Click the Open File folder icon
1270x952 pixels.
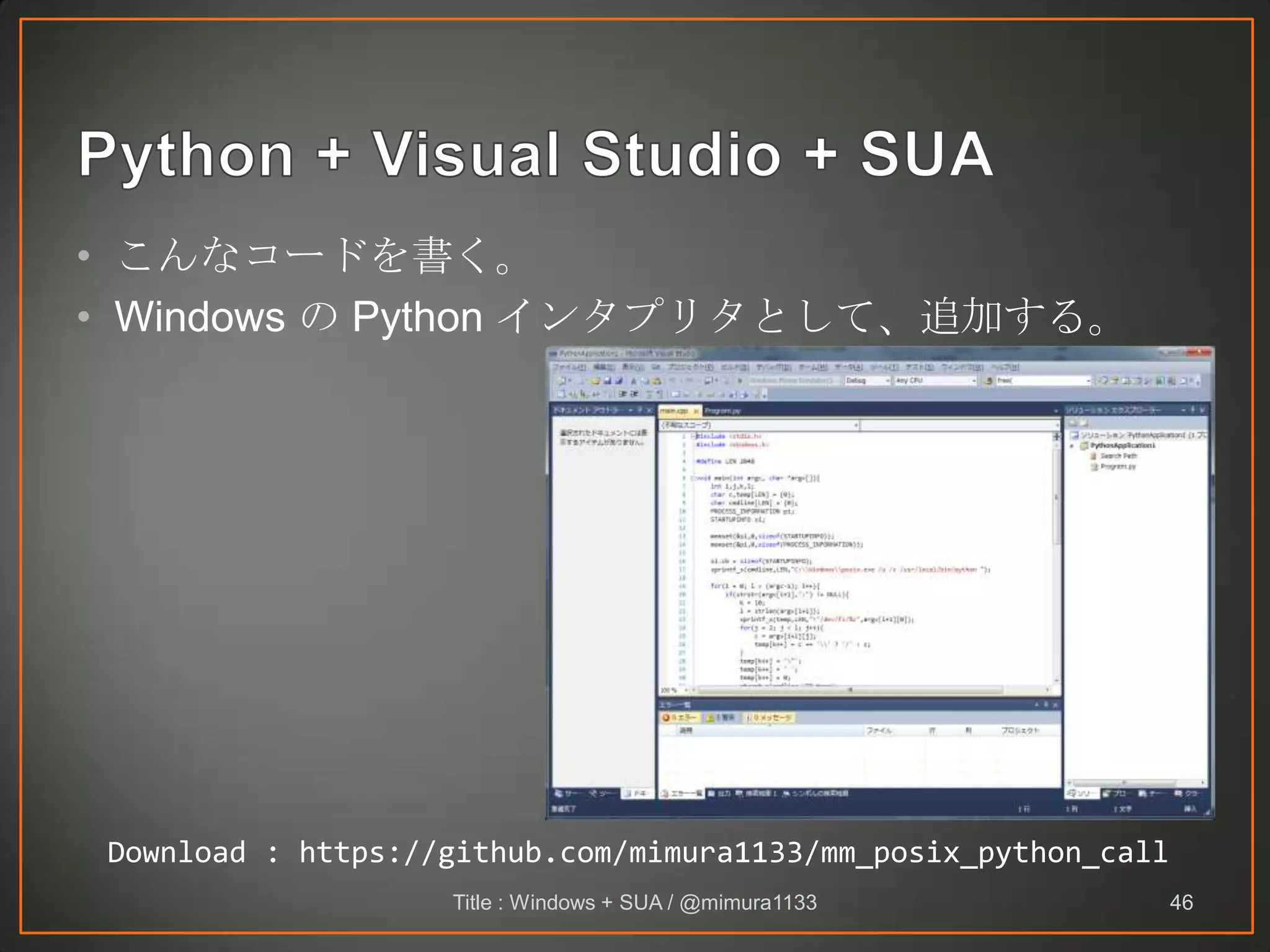coord(595,381)
